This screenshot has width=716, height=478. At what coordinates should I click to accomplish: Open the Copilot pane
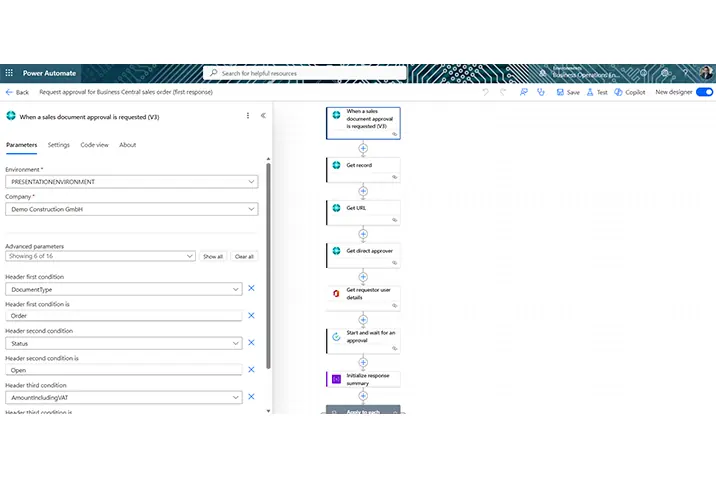pos(630,92)
